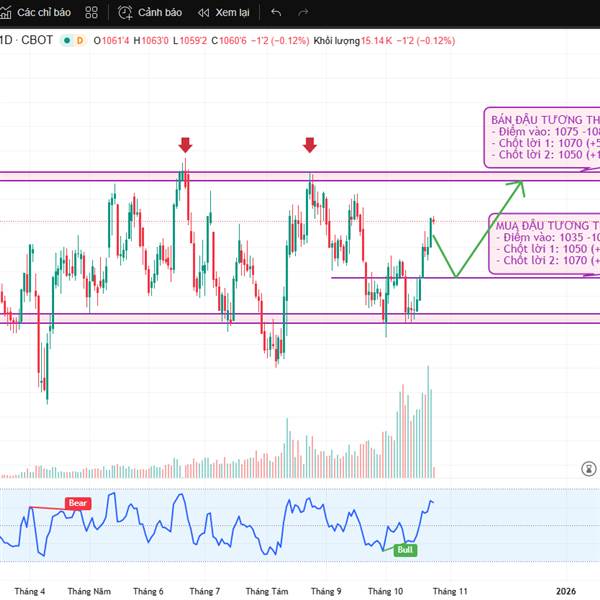600x600 pixels.
Task: Click the green market status dot
Action: click(67, 40)
